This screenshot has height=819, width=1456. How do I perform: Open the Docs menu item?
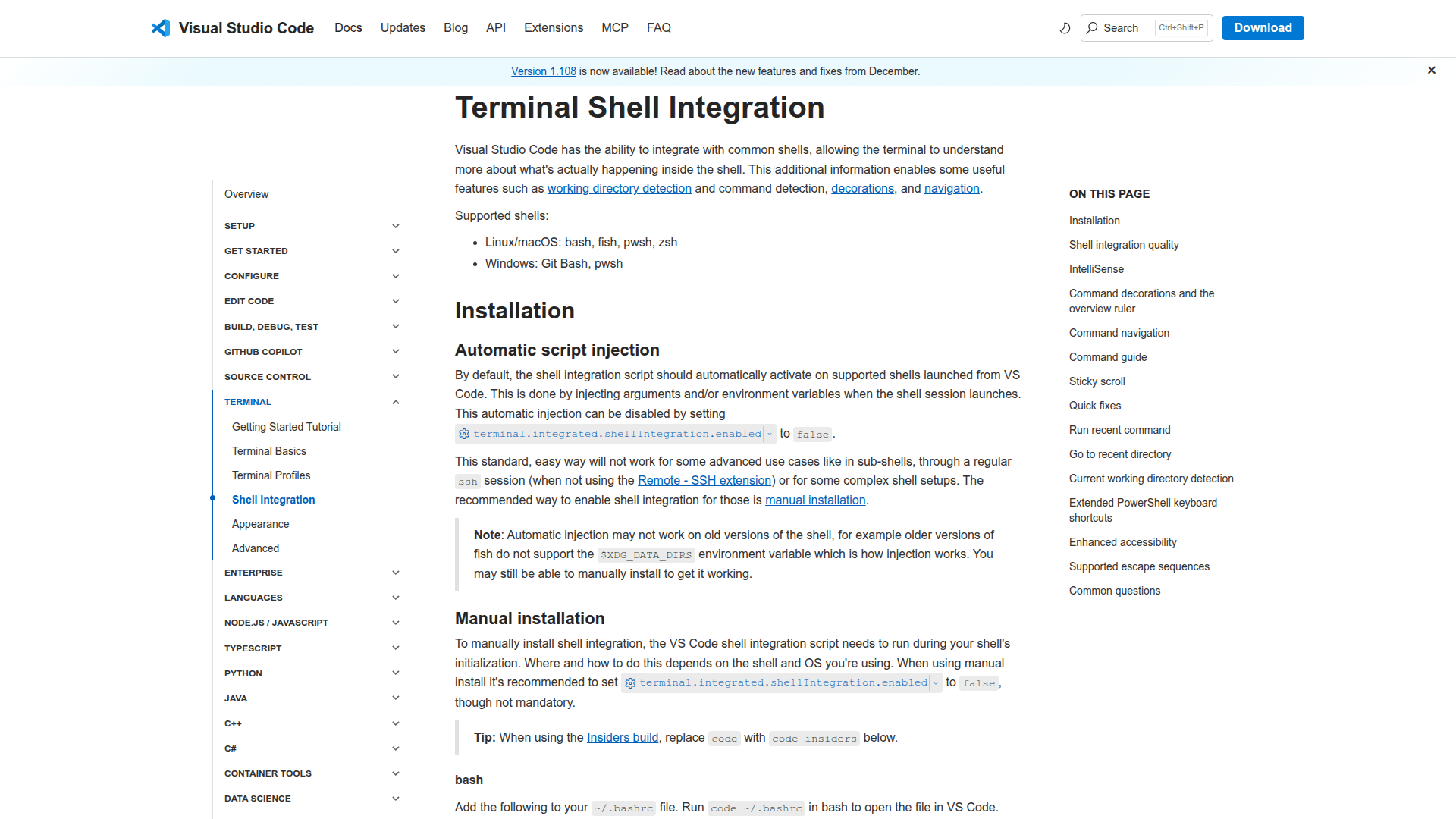pyautogui.click(x=348, y=27)
